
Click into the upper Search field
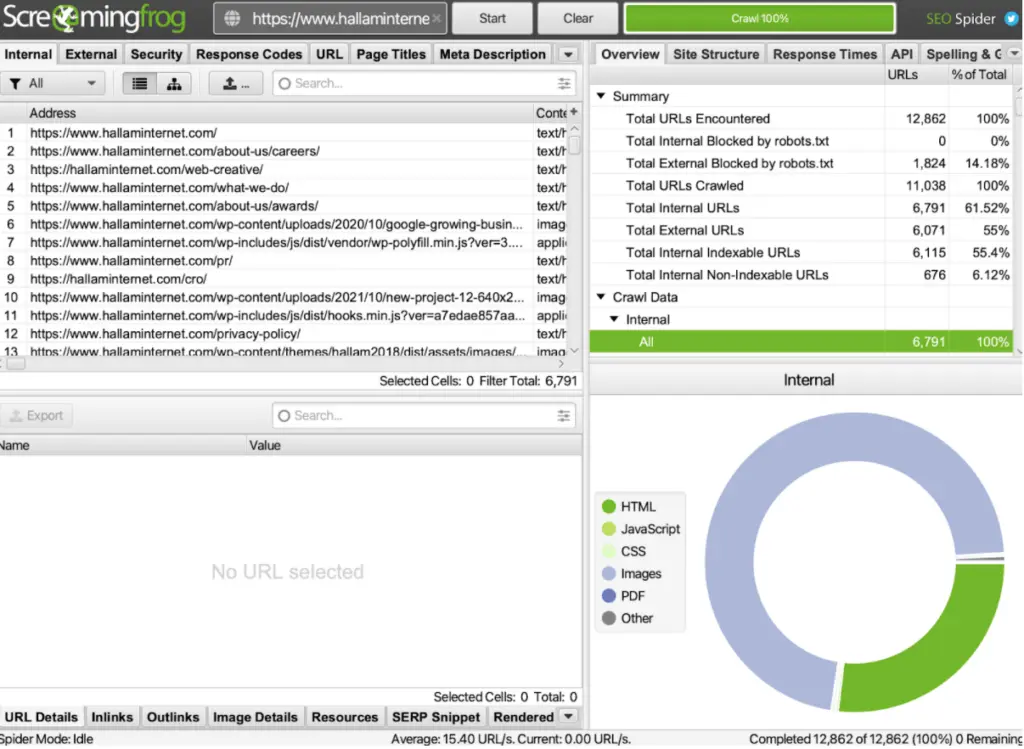click(x=423, y=84)
